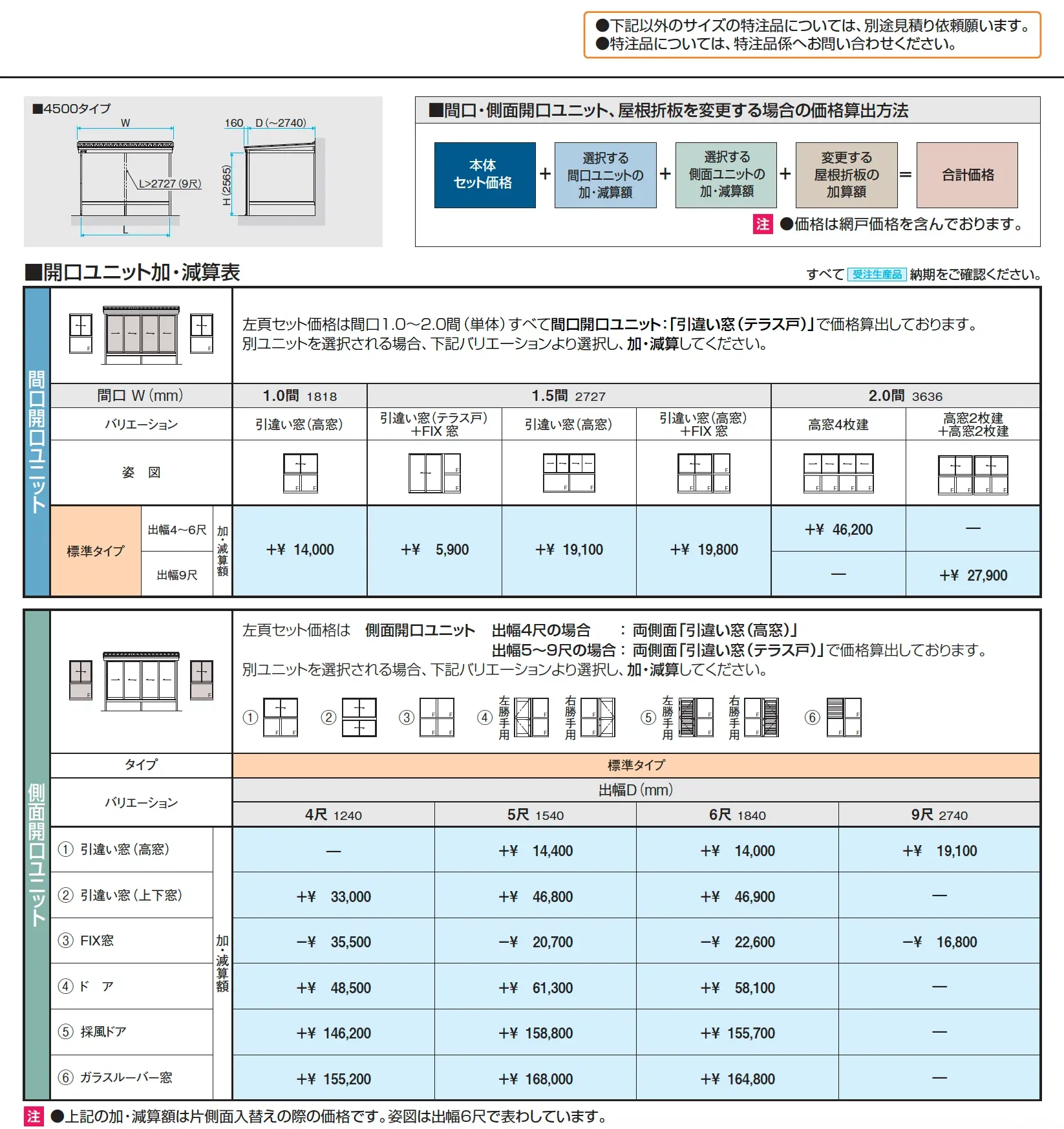Click the orange 標準タイプ header bar
Image resolution: width=1064 pixels, height=1129 pixels.
pyautogui.click(x=636, y=765)
